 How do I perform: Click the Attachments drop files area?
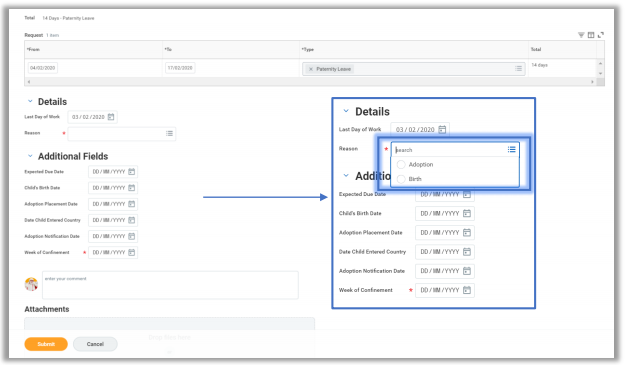point(169,337)
